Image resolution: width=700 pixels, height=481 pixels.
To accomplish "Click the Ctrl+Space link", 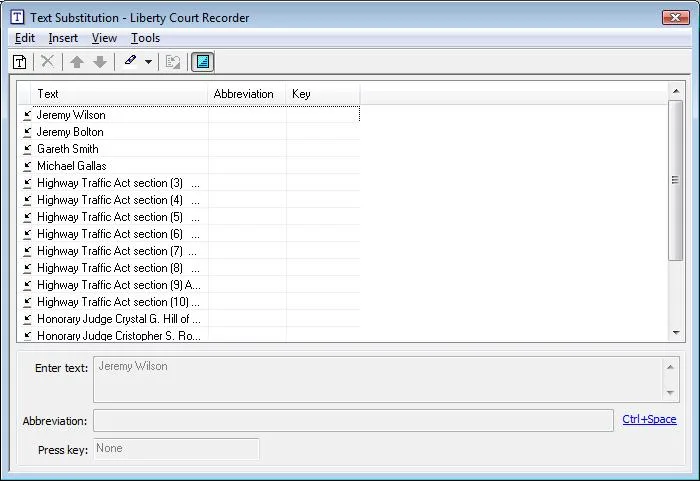I will coord(649,419).
